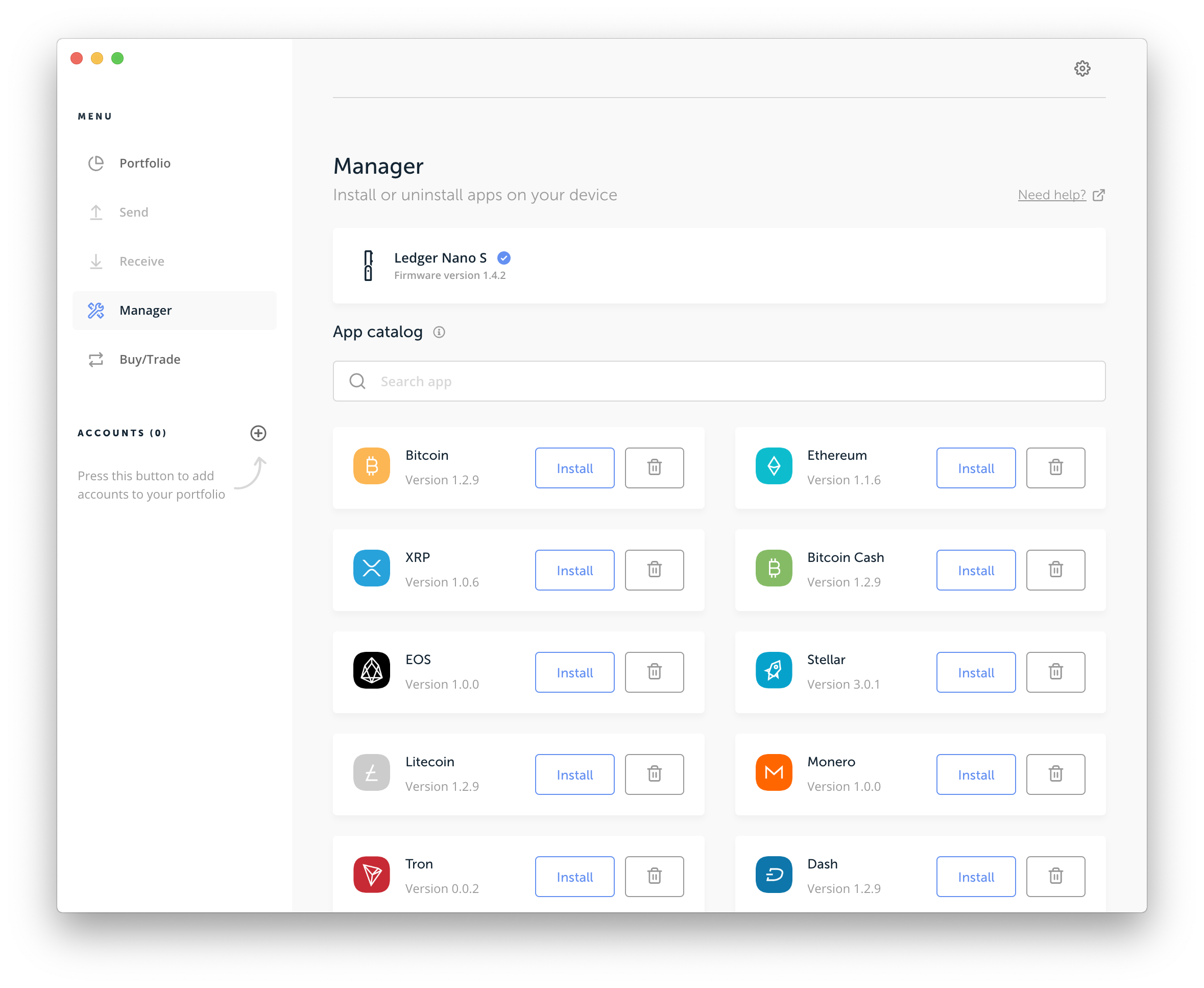Go to Manager in the sidebar
The width and height of the screenshot is (1204, 988).
tap(175, 310)
